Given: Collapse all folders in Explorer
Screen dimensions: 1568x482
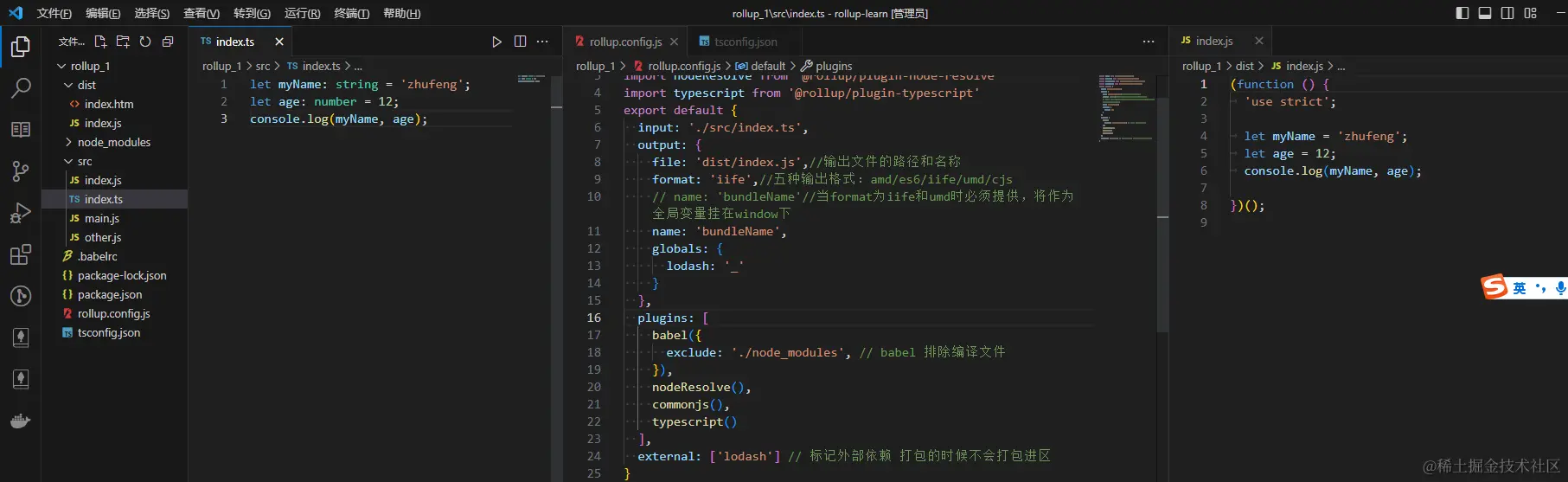Looking at the screenshot, I should pos(168,42).
